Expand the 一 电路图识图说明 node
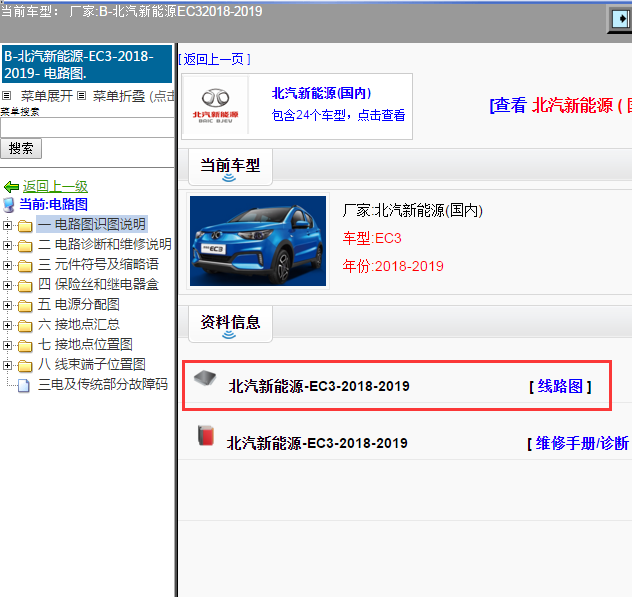This screenshot has width=632, height=597. point(7,225)
